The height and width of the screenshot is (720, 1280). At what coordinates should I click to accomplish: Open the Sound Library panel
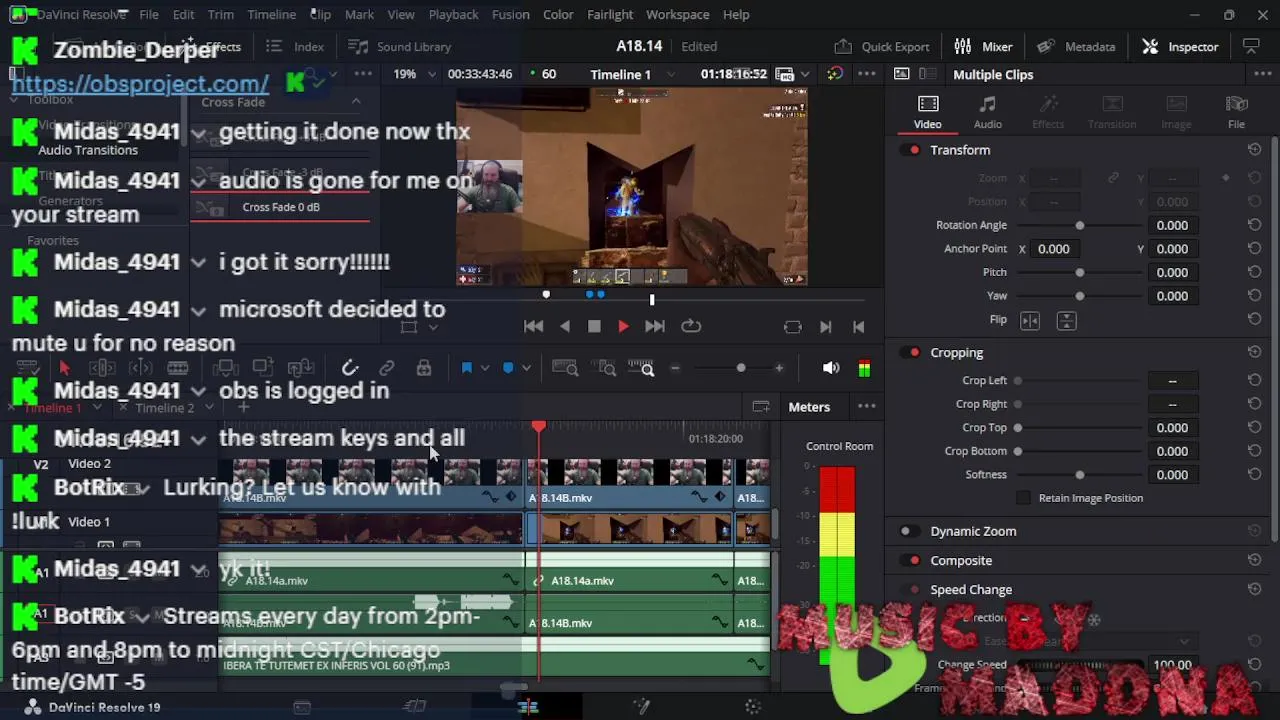point(399,47)
